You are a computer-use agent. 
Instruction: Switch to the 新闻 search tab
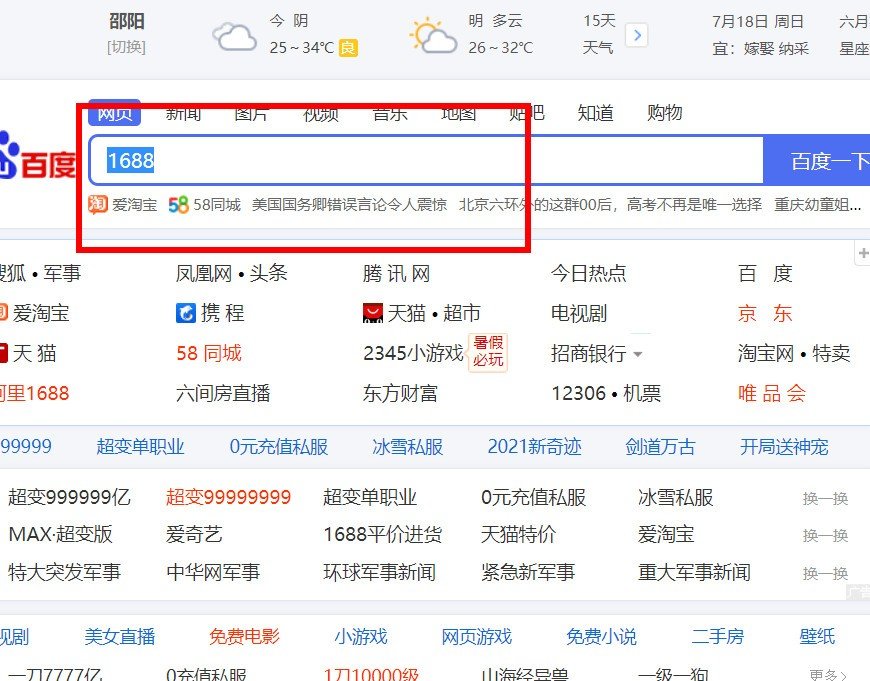click(185, 113)
